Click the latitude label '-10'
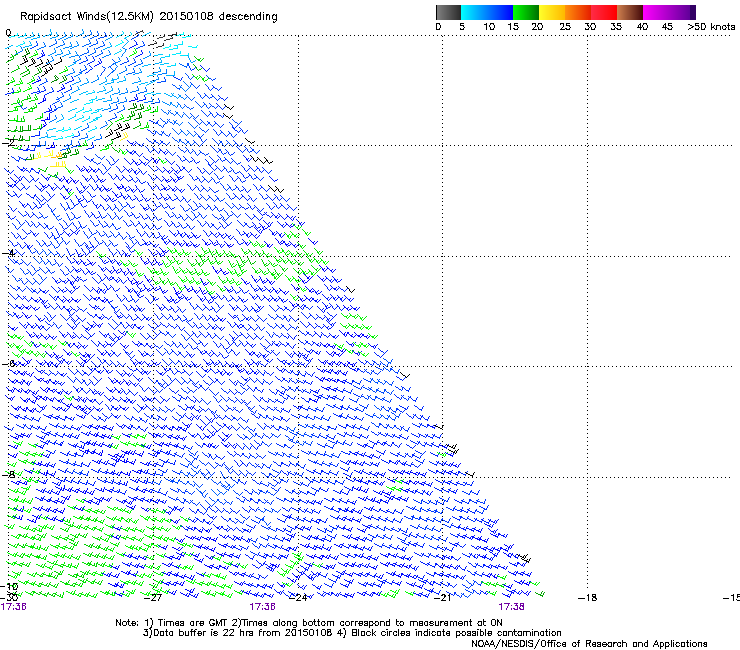 coord(9,586)
